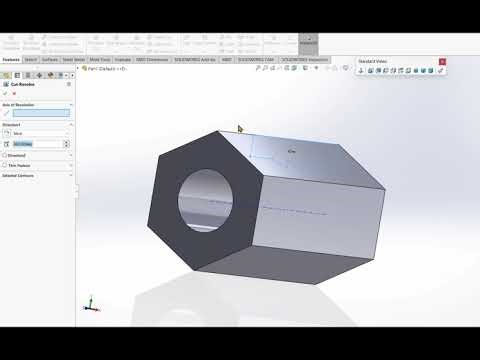The width and height of the screenshot is (480, 360).
Task: Open Direction1 revolve type dropdown
Action: 41,133
